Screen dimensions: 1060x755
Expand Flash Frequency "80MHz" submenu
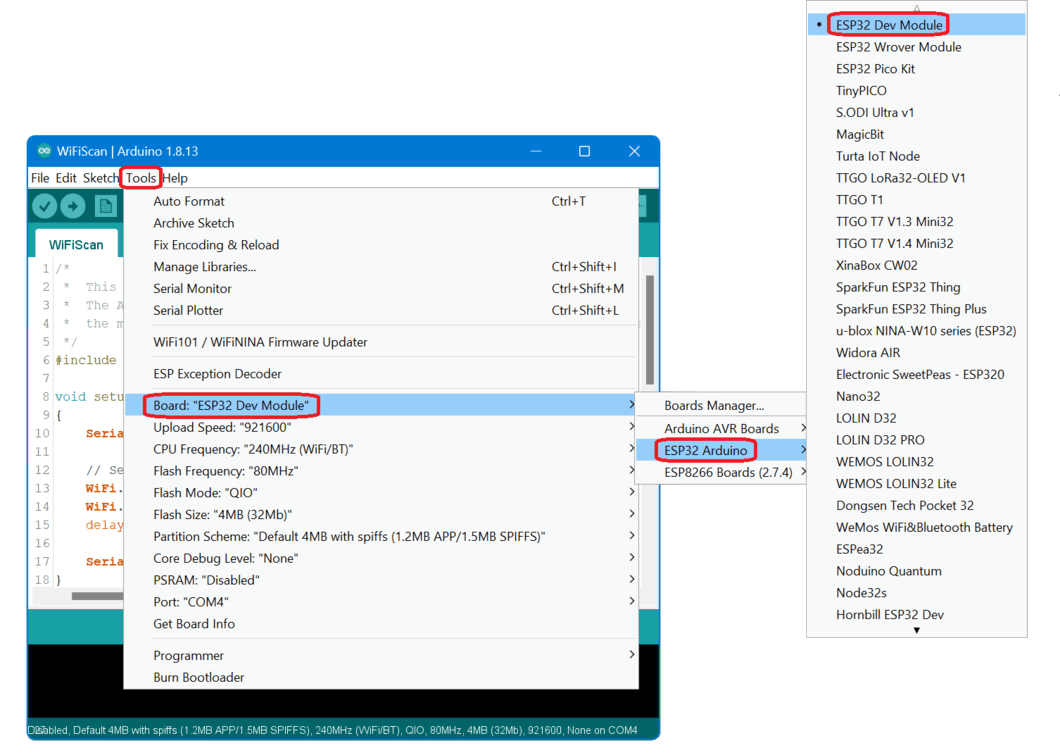click(x=381, y=471)
